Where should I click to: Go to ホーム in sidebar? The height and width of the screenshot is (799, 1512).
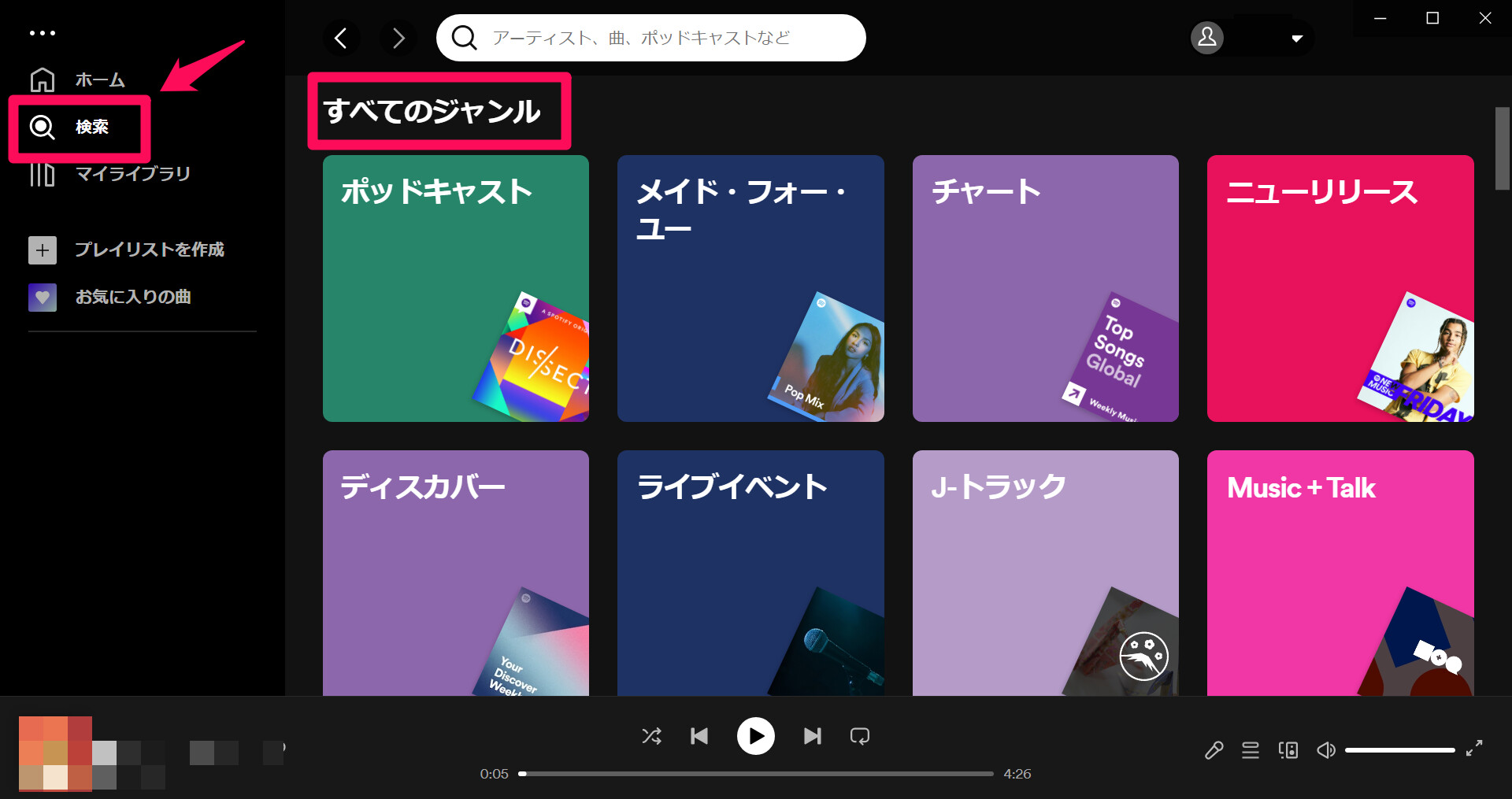(100, 80)
